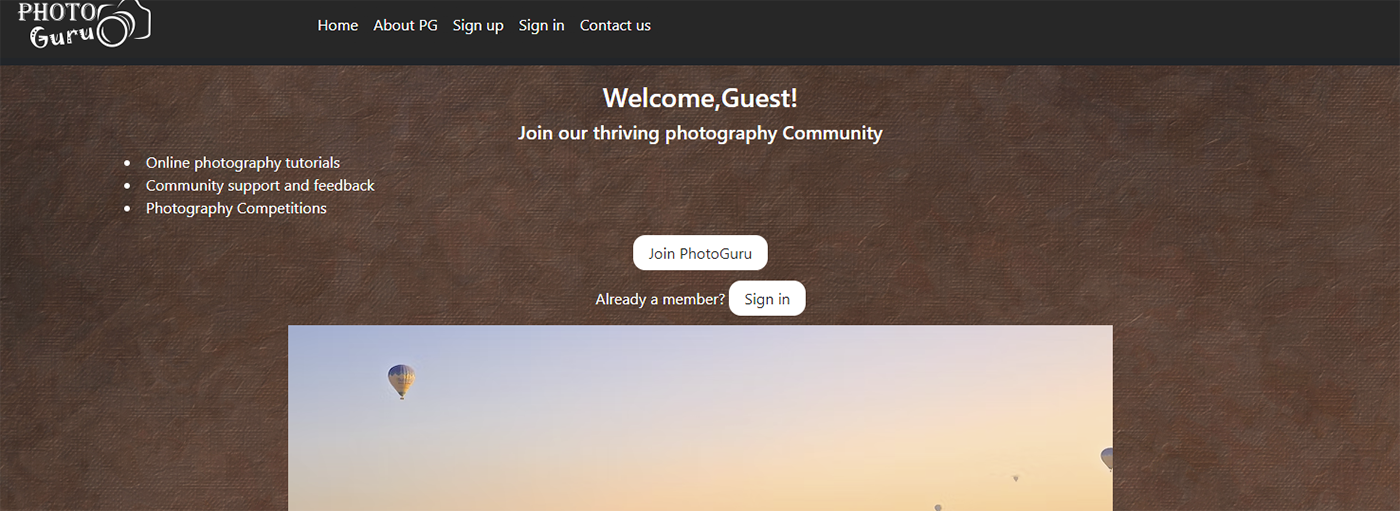The image size is (1400, 511).
Task: Click the sunset sky photo
Action: (700, 418)
